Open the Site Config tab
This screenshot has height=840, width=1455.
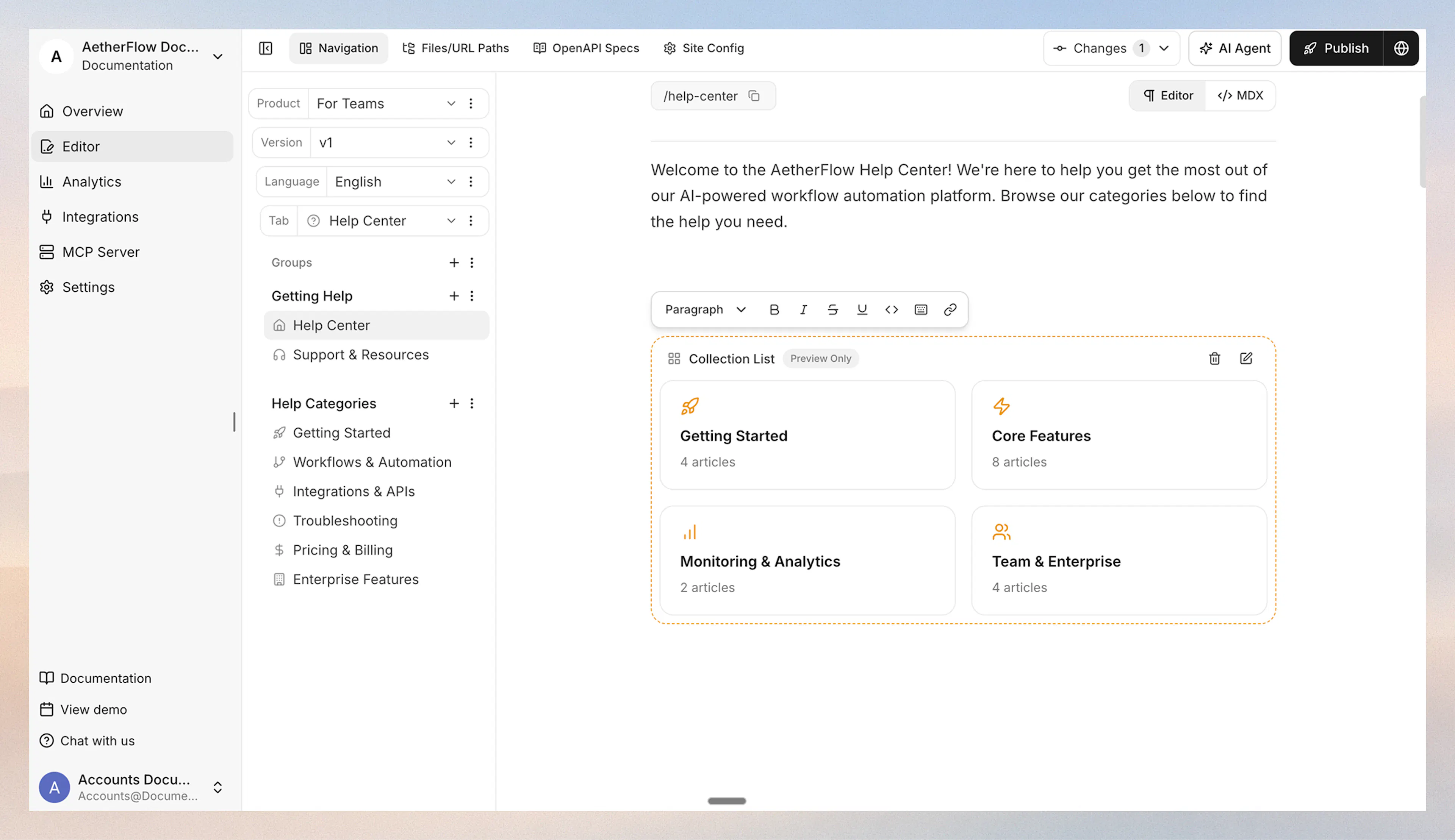704,48
